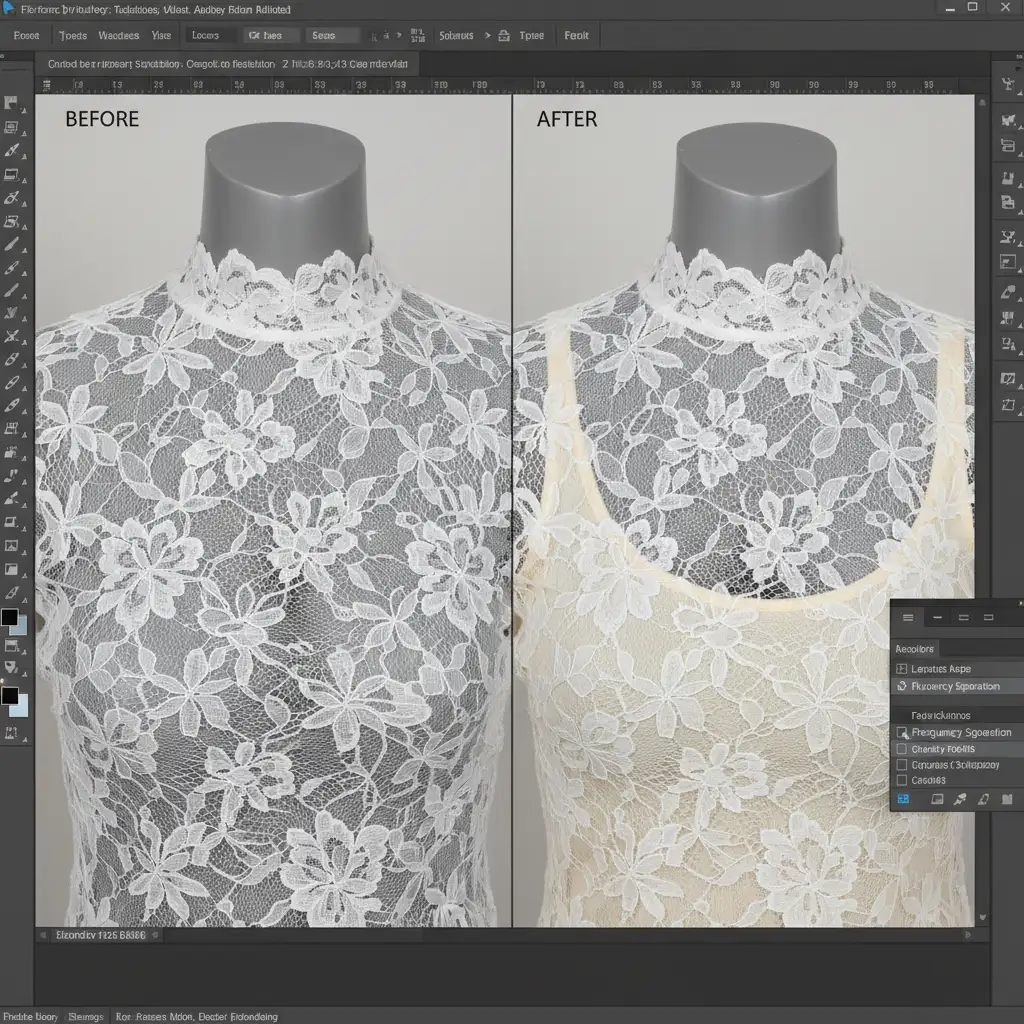This screenshot has width=1024, height=1024.
Task: Open the Waodees menu
Action: click(118, 35)
